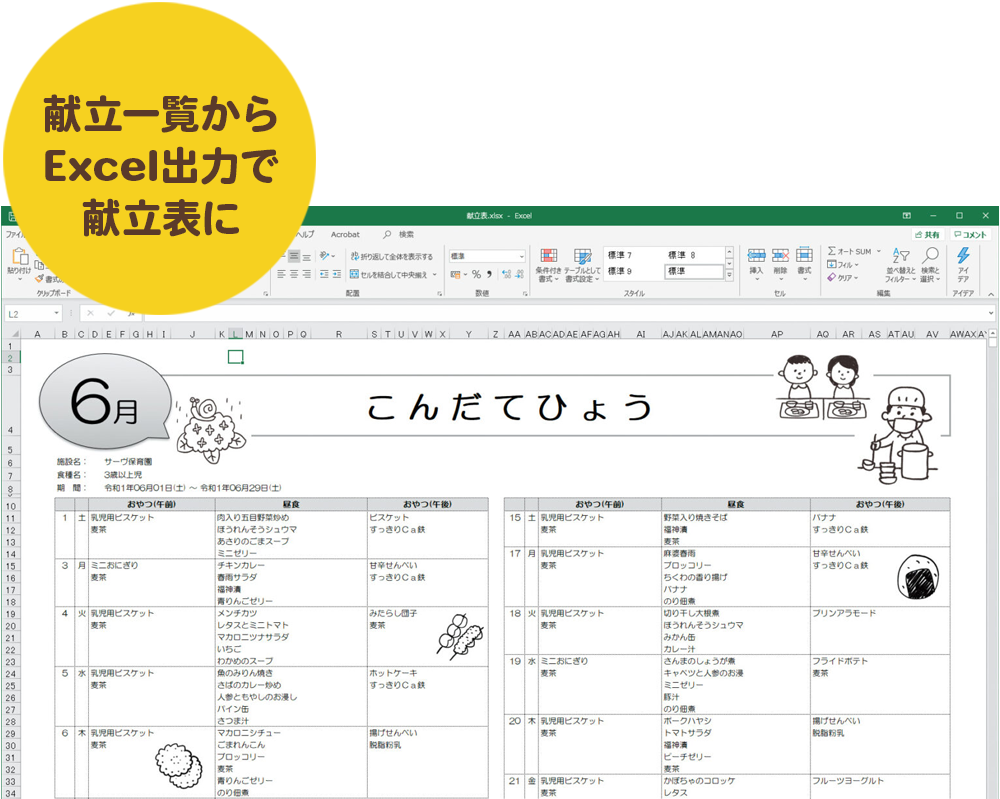Click the Delete cells (削除) icon
1000x799 pixels.
point(780,257)
